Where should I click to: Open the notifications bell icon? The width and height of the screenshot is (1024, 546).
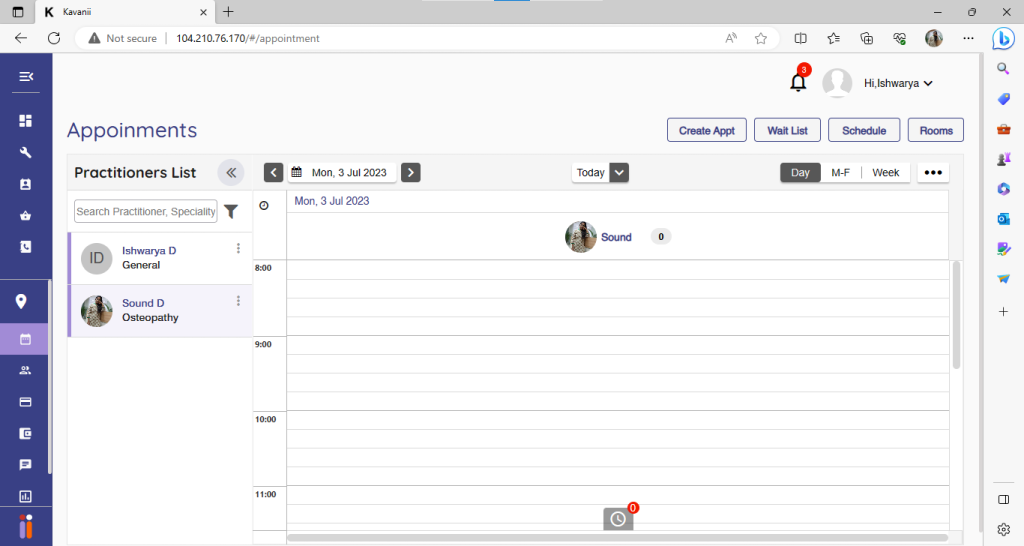798,83
